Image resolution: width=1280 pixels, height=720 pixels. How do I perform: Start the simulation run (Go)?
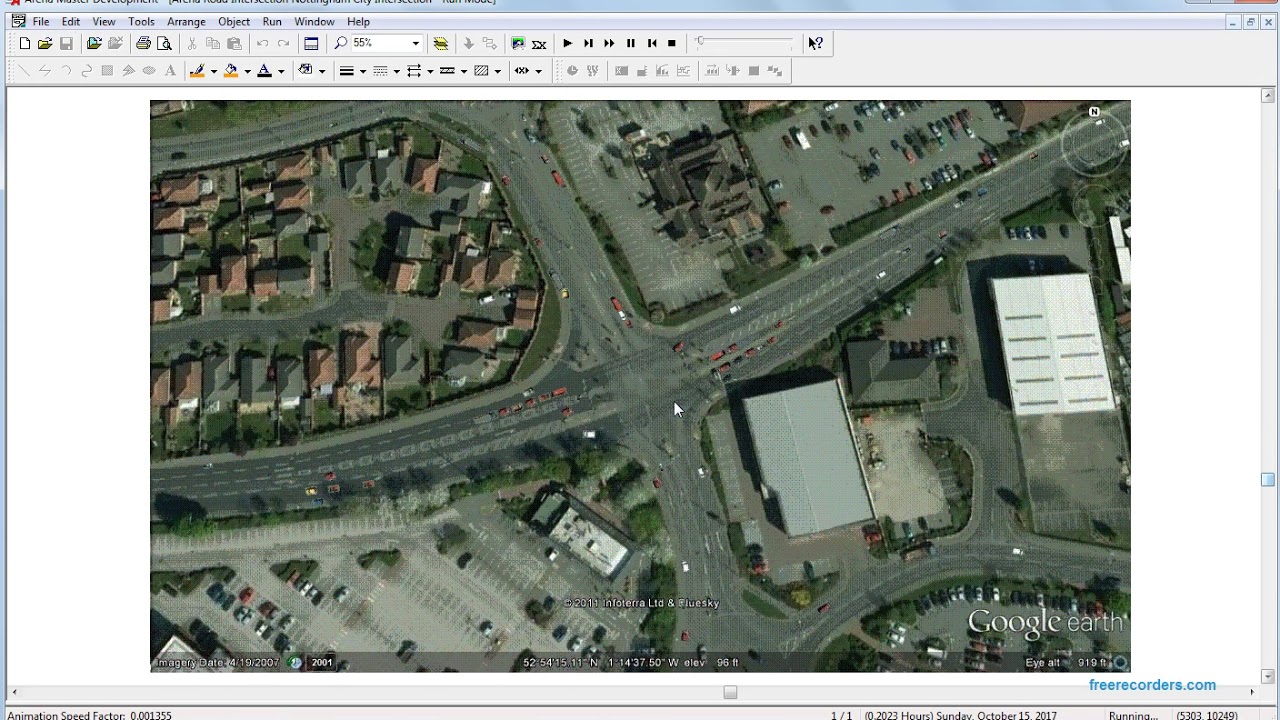[567, 43]
